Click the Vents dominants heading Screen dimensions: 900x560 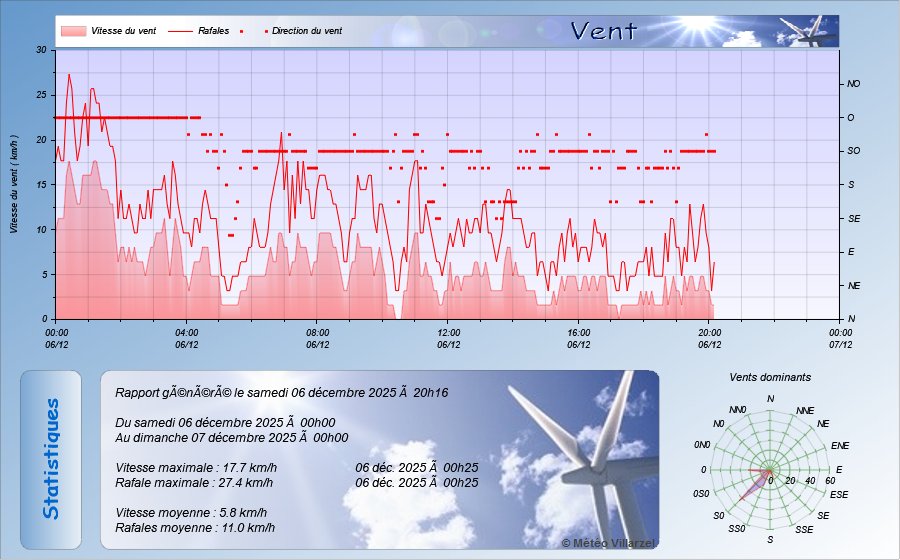[x=770, y=378]
